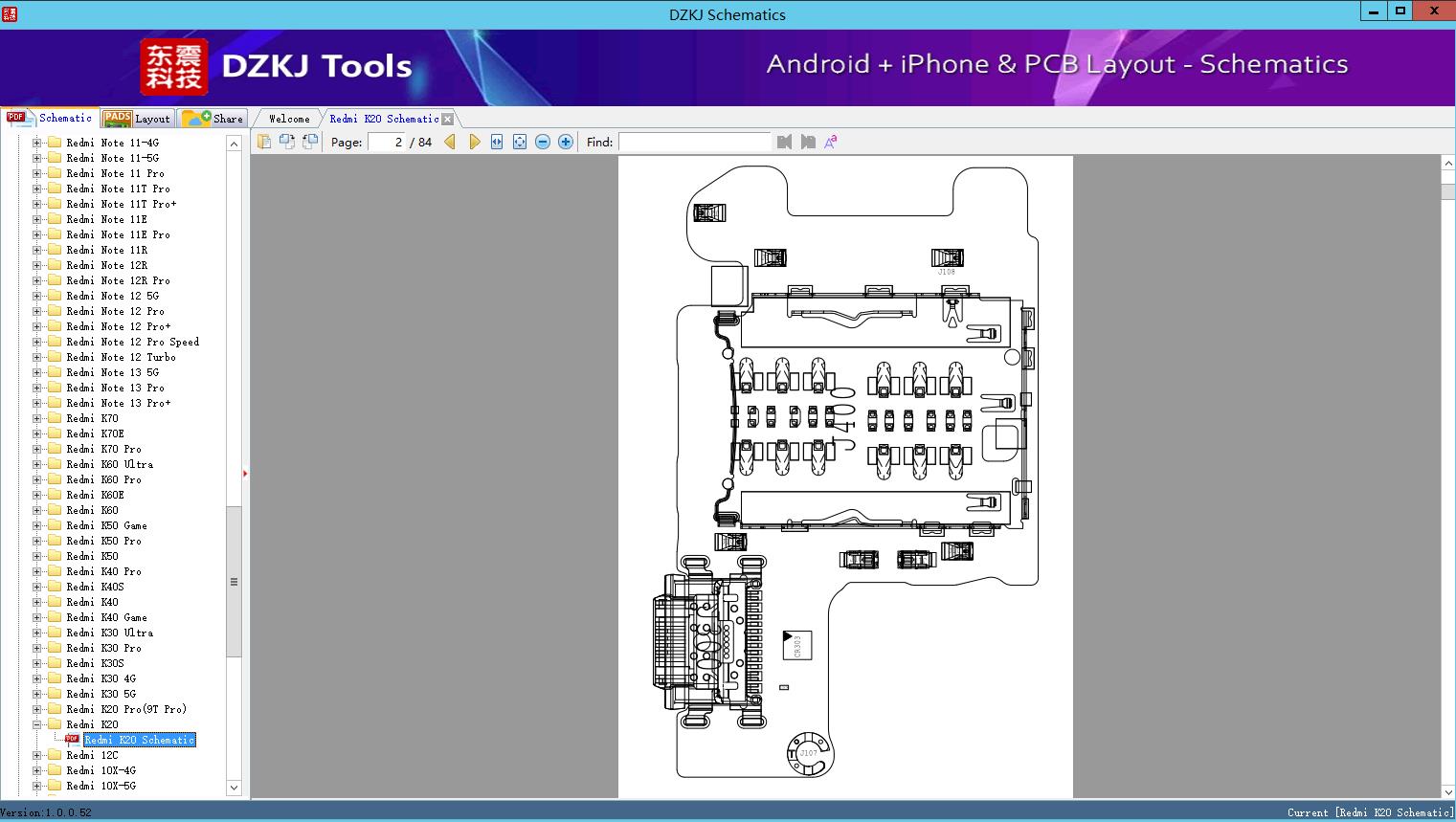
Task: Expand the Redmi K20 Pro(9T Pro) folder
Action: point(37,709)
